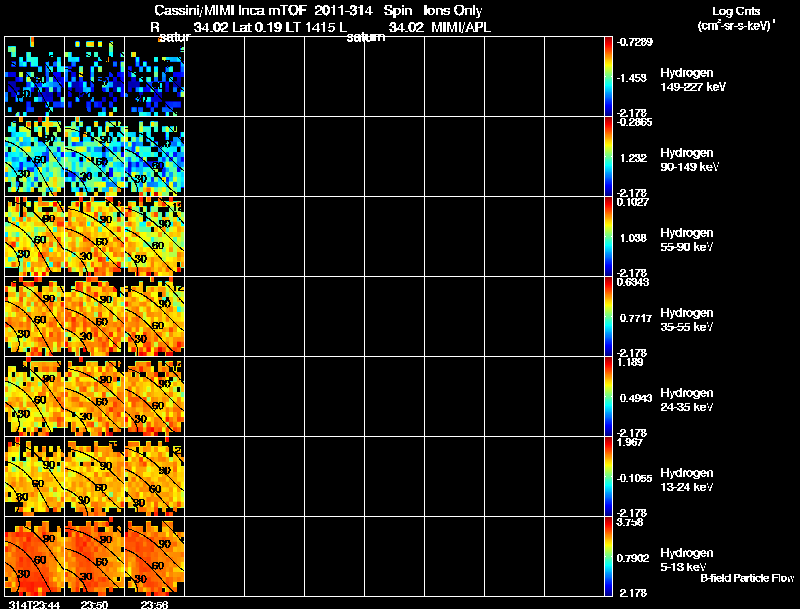Choose the 24-35 keV image at 314T23:44

[35, 397]
